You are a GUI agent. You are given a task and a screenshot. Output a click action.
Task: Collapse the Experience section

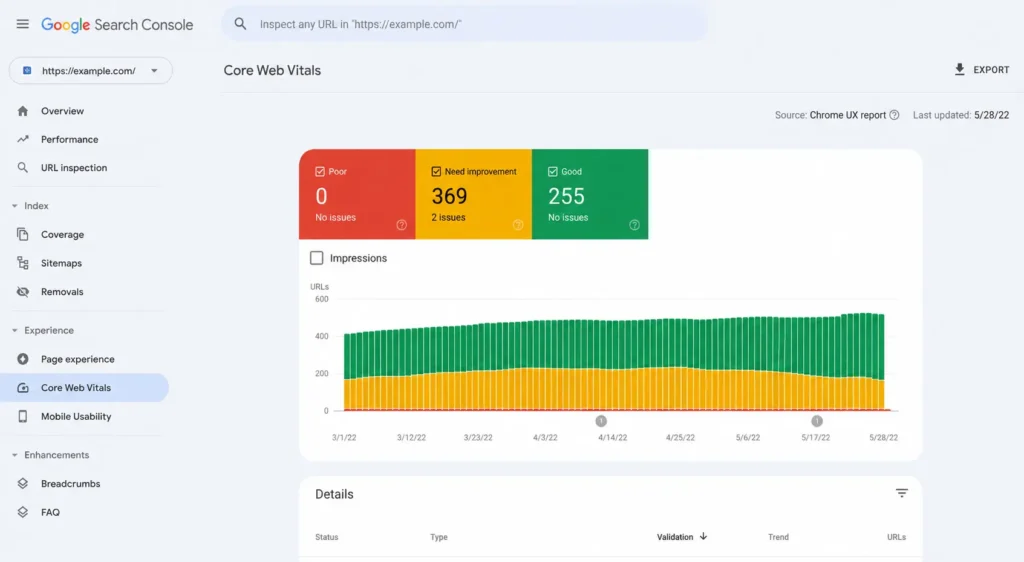point(14,330)
